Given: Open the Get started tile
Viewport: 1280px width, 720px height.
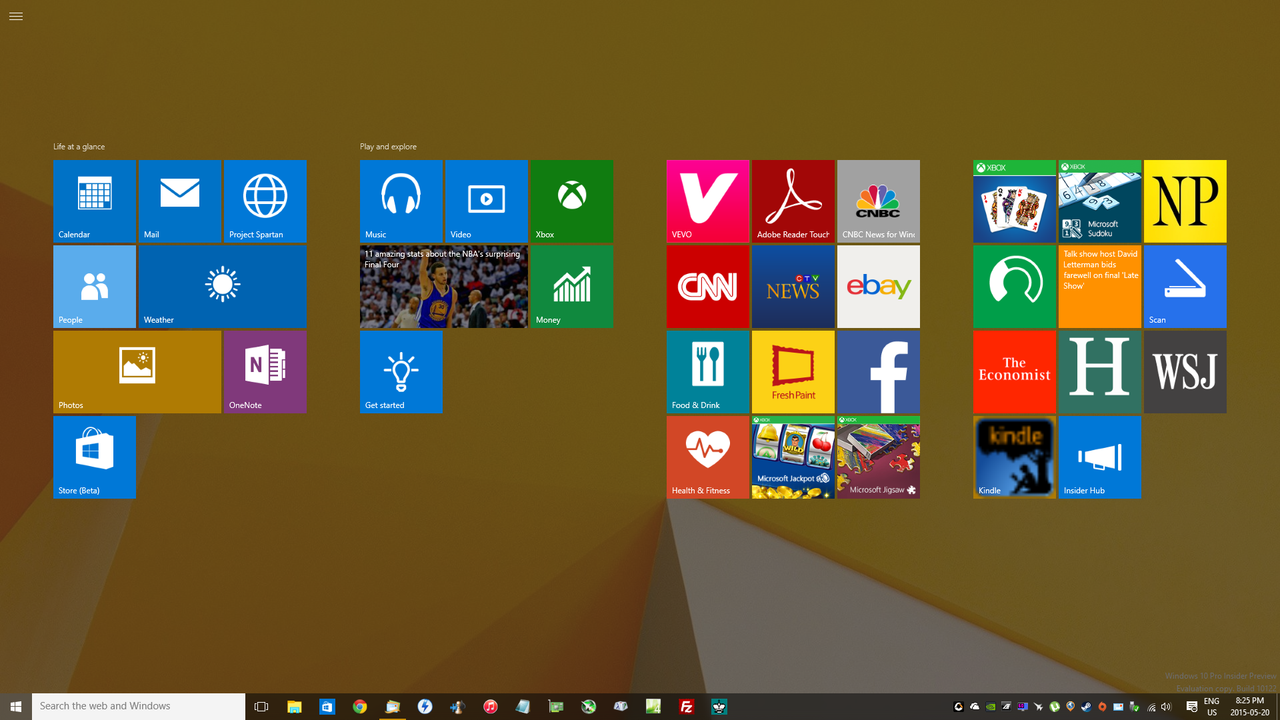Looking at the screenshot, I should click(x=401, y=372).
